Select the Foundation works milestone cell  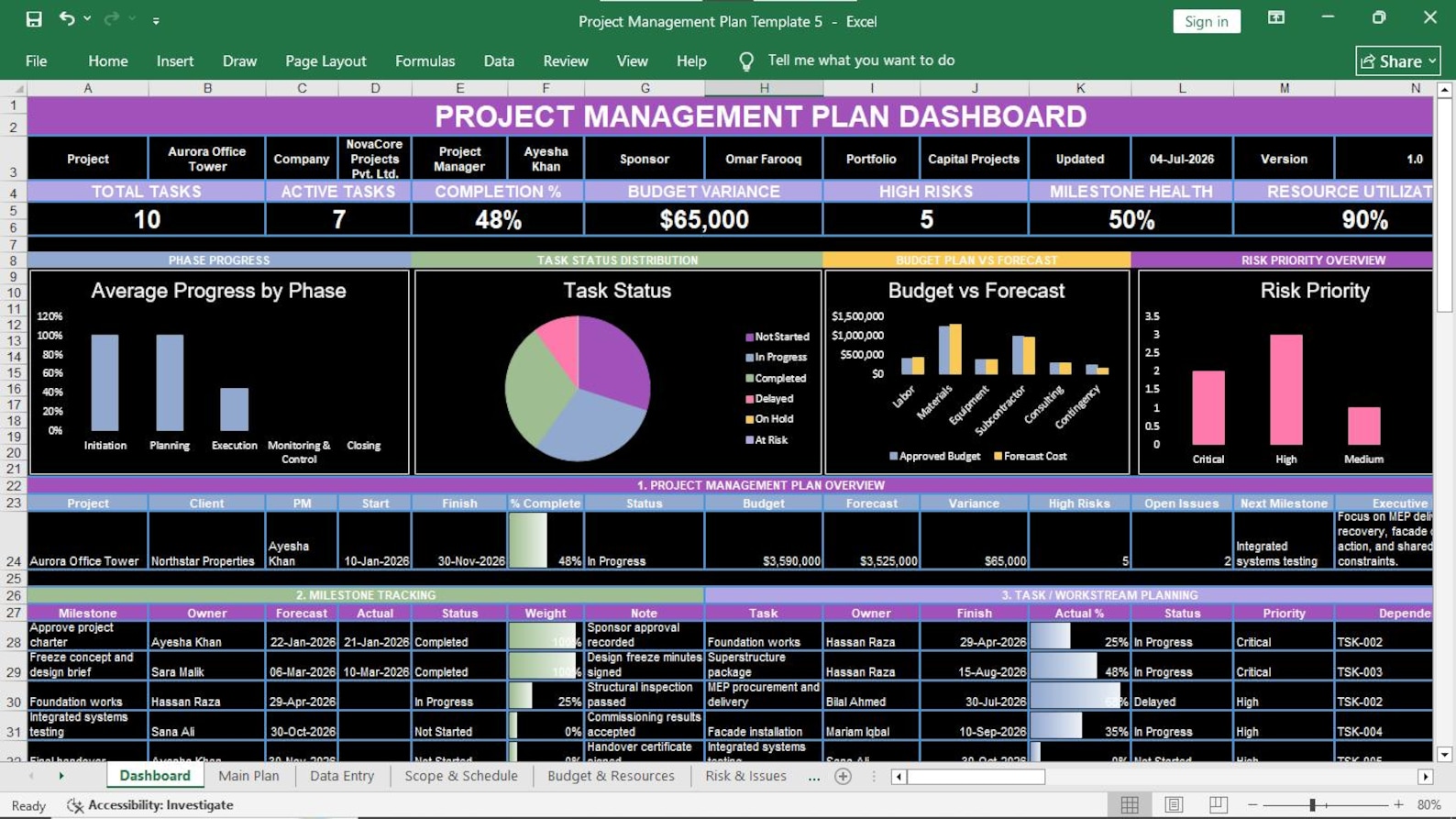point(87,695)
